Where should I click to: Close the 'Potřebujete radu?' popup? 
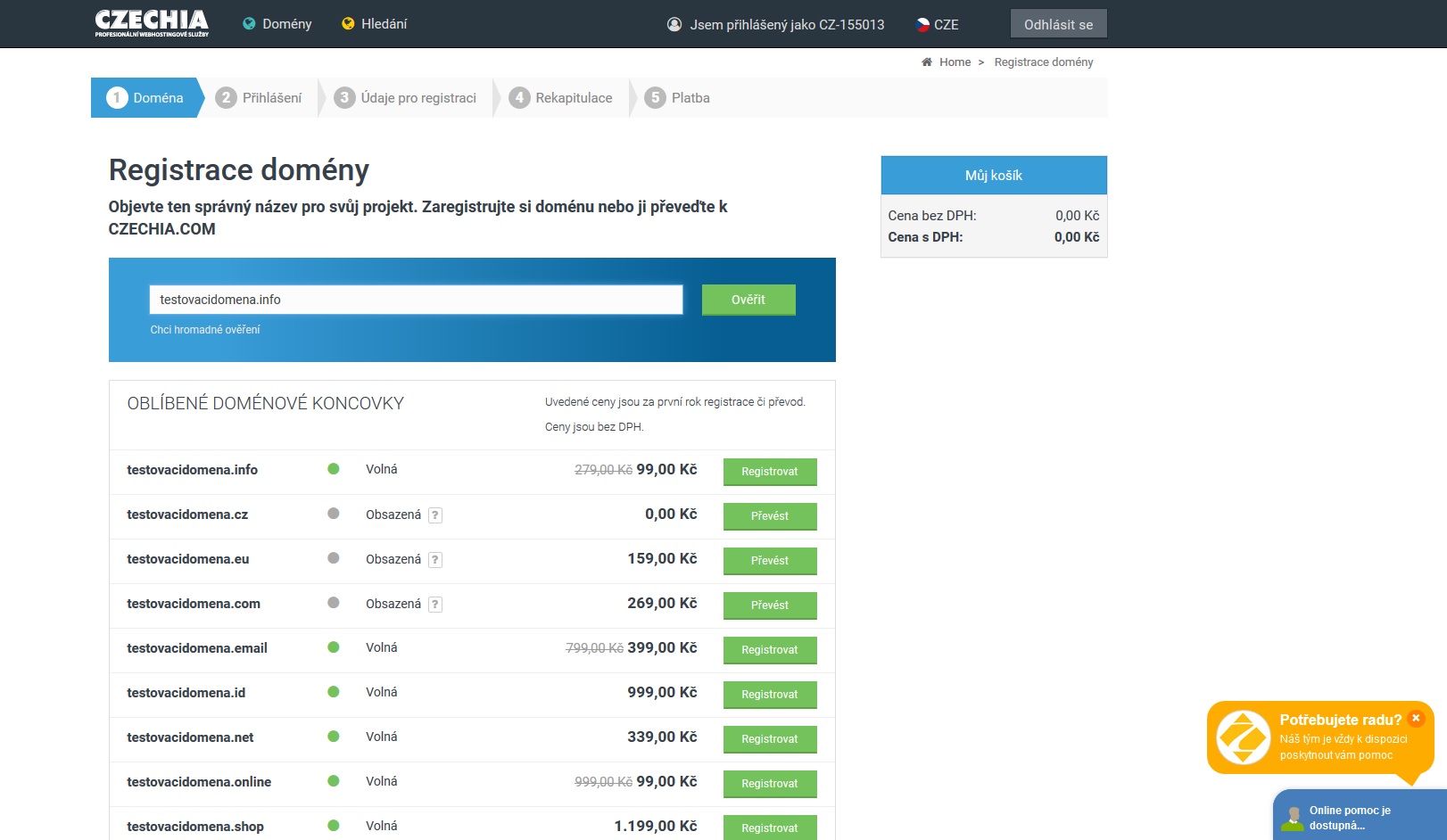[x=1416, y=719]
